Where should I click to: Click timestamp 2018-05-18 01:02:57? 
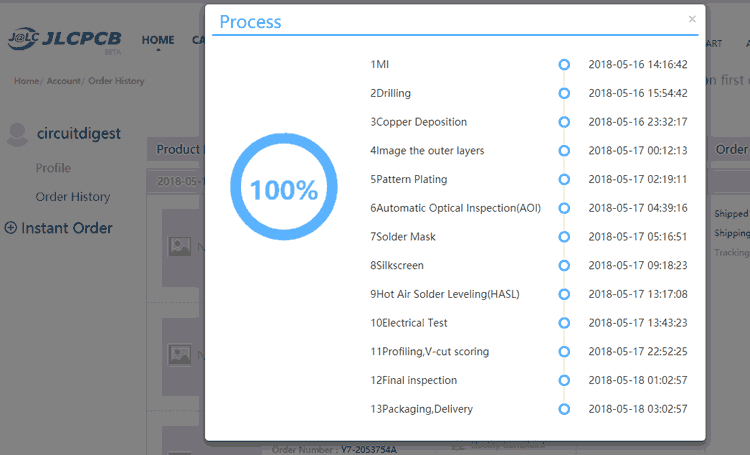click(638, 380)
